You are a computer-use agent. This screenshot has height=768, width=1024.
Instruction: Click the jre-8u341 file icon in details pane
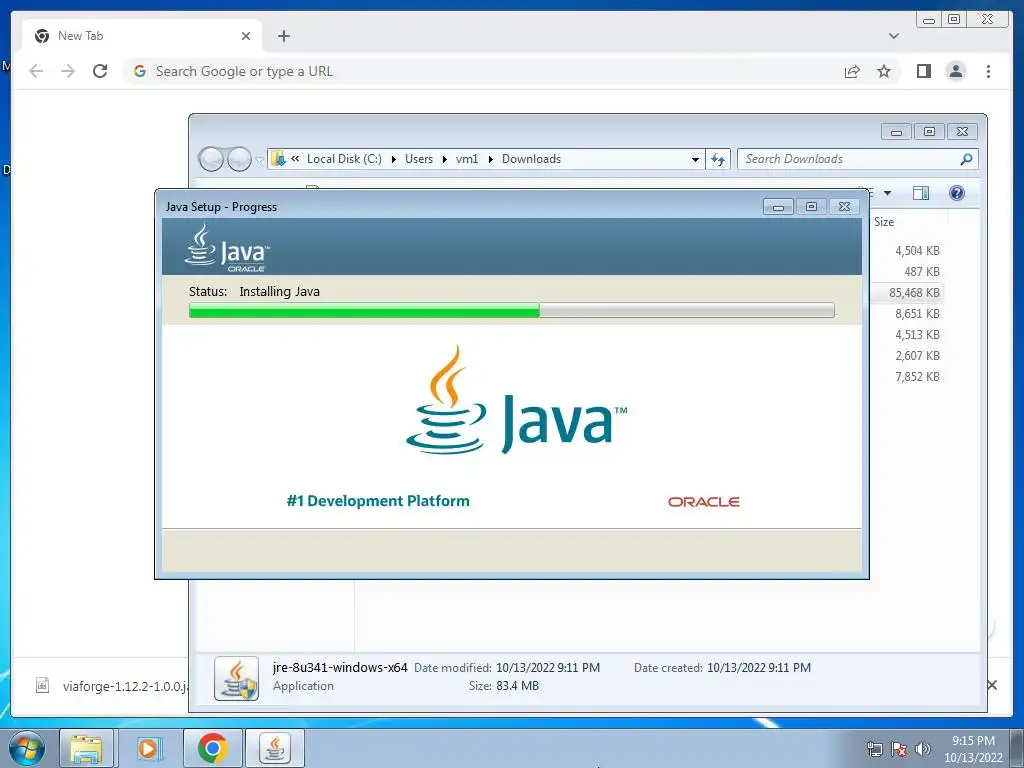coord(236,678)
